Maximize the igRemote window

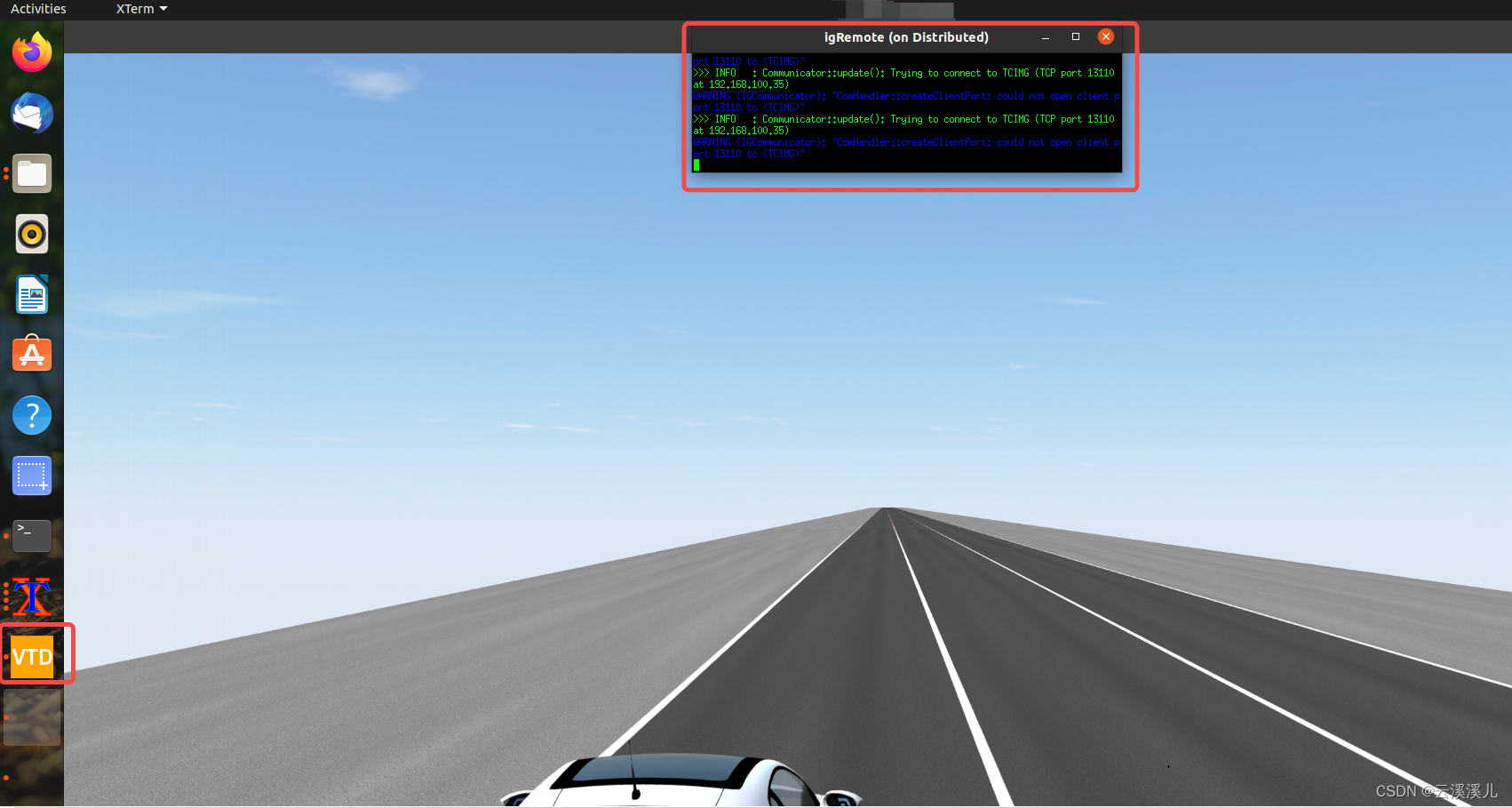coord(1076,36)
